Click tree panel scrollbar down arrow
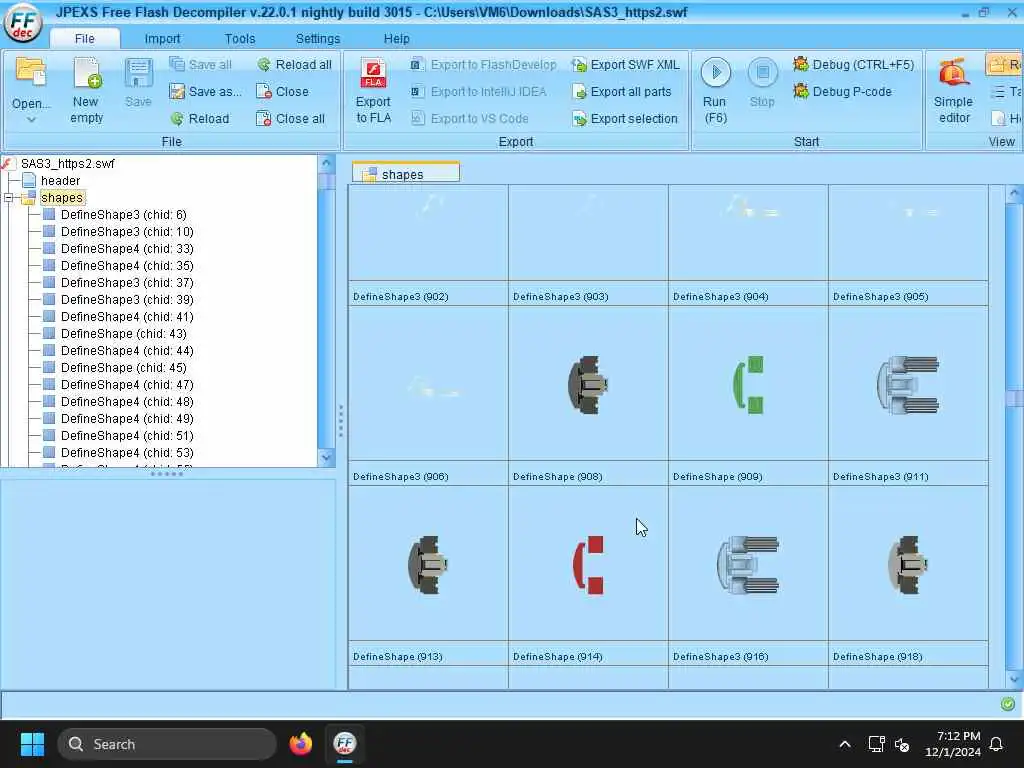 [326, 458]
